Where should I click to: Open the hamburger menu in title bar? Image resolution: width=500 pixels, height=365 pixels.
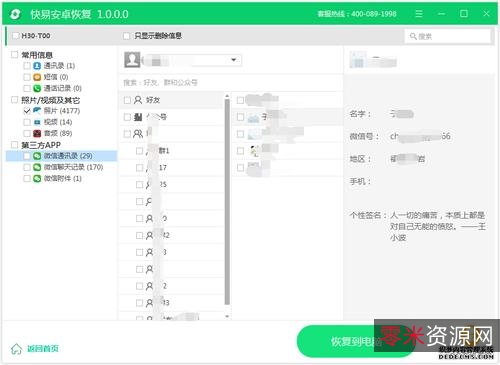(x=419, y=14)
